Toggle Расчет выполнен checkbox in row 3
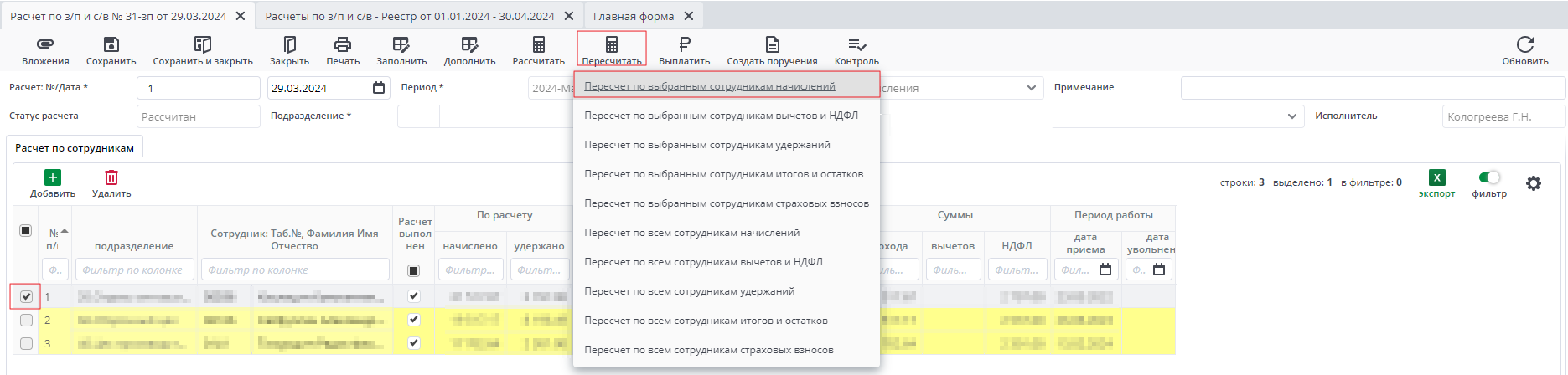The image size is (1568, 375). click(413, 343)
